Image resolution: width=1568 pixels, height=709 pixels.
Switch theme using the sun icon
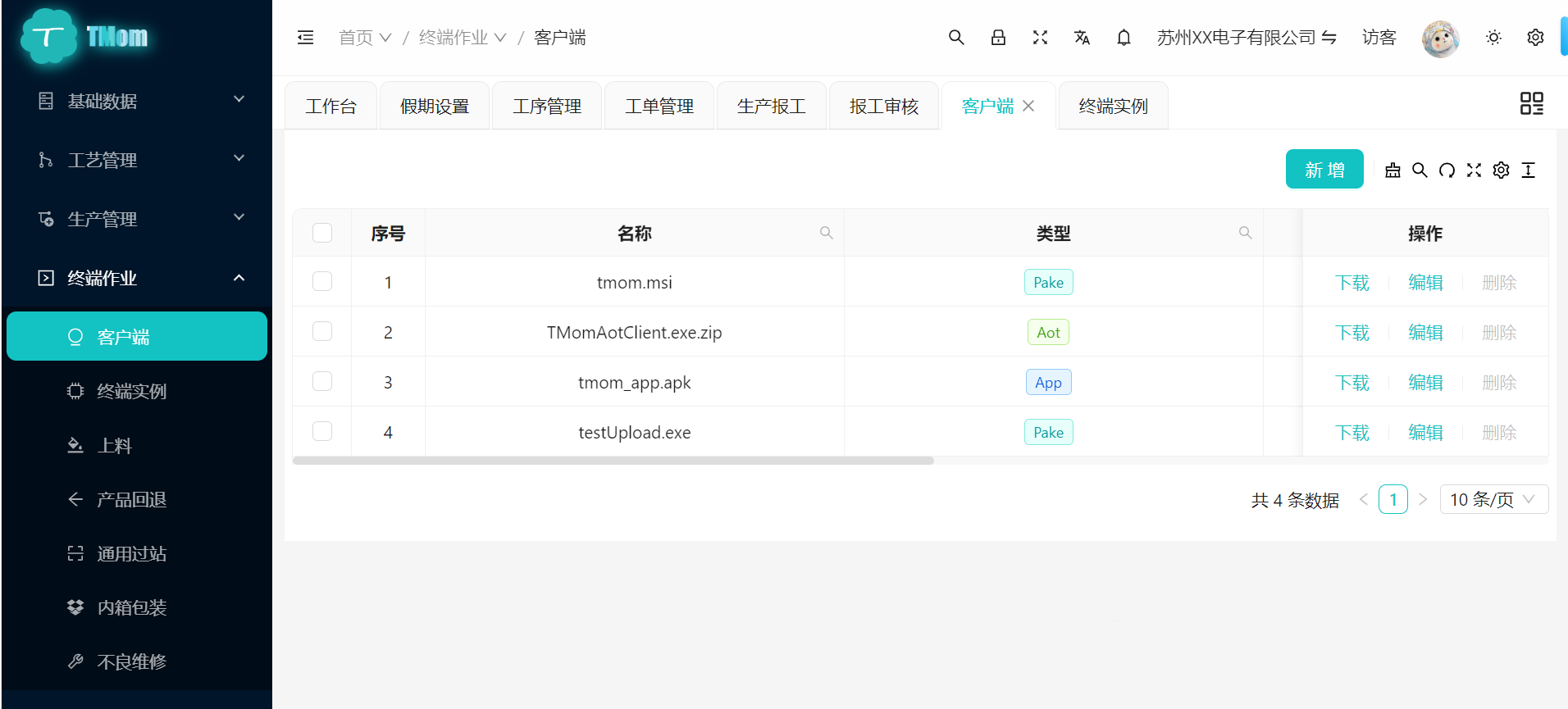[x=1493, y=38]
